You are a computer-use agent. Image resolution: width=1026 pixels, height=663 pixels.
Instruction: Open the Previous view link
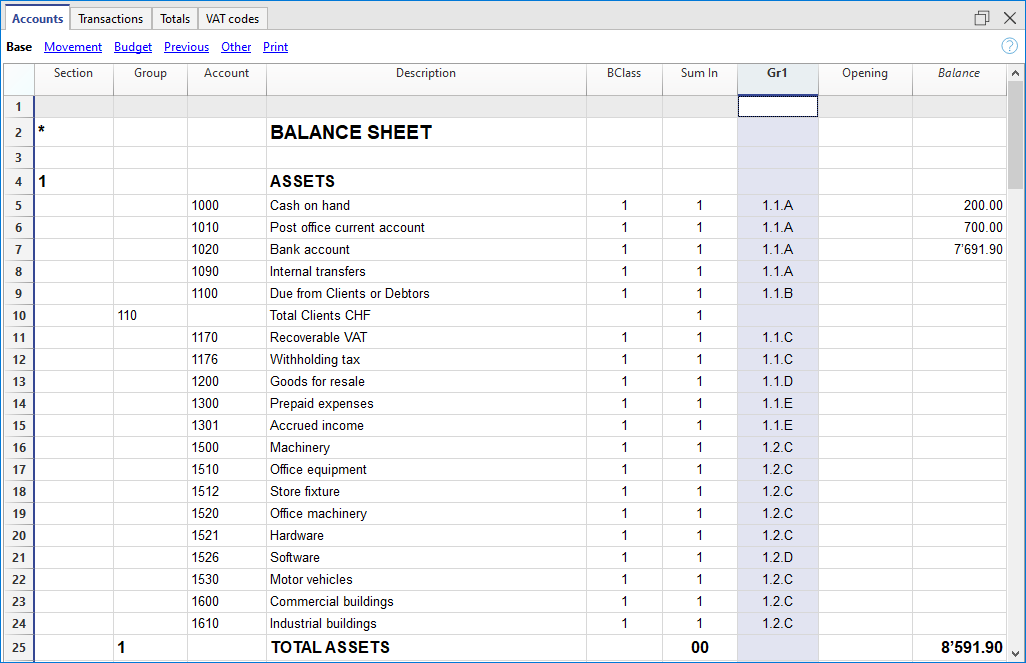pos(186,47)
